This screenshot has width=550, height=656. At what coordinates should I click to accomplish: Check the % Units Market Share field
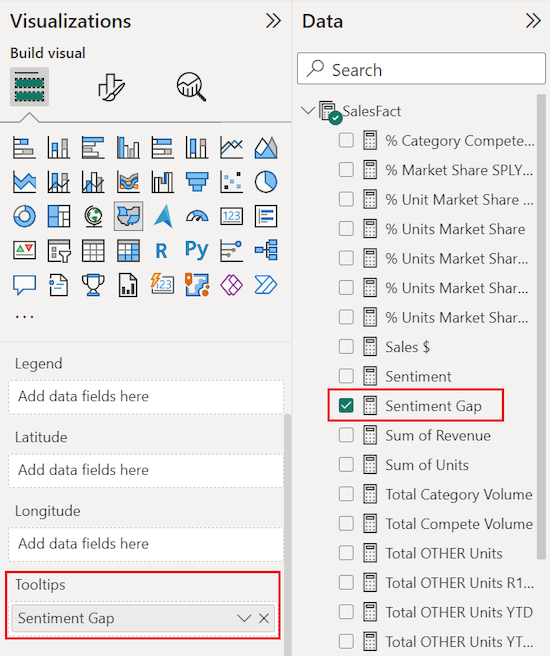(x=346, y=229)
